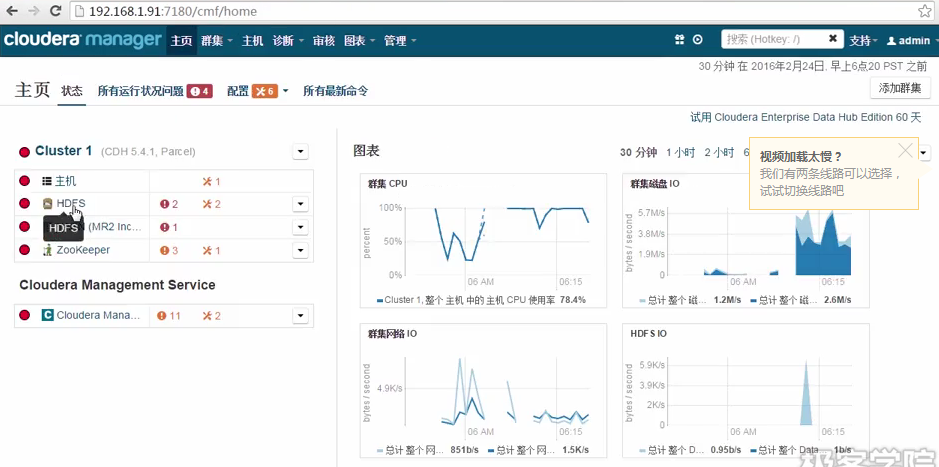
Task: Open the 群集 CPU chart
Action: click(x=483, y=240)
